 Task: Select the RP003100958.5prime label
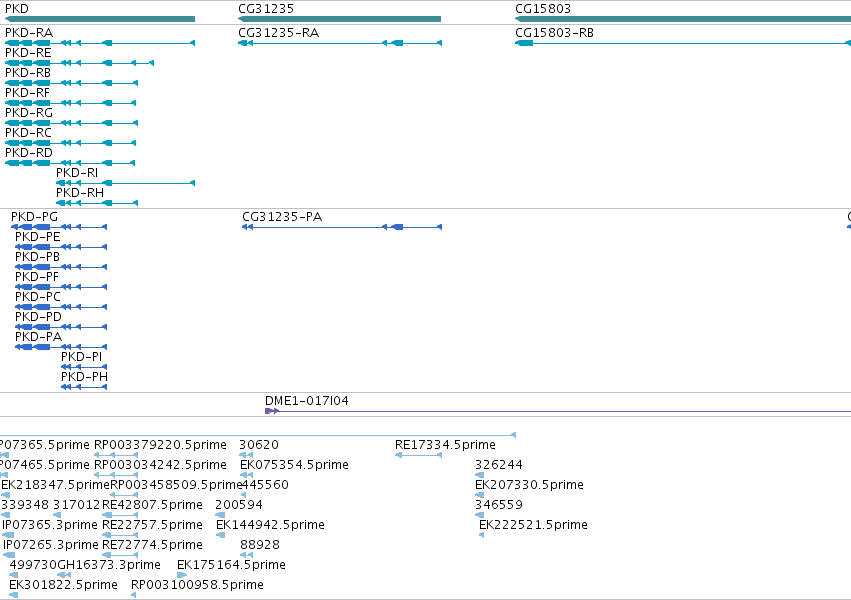pyautogui.click(x=197, y=585)
